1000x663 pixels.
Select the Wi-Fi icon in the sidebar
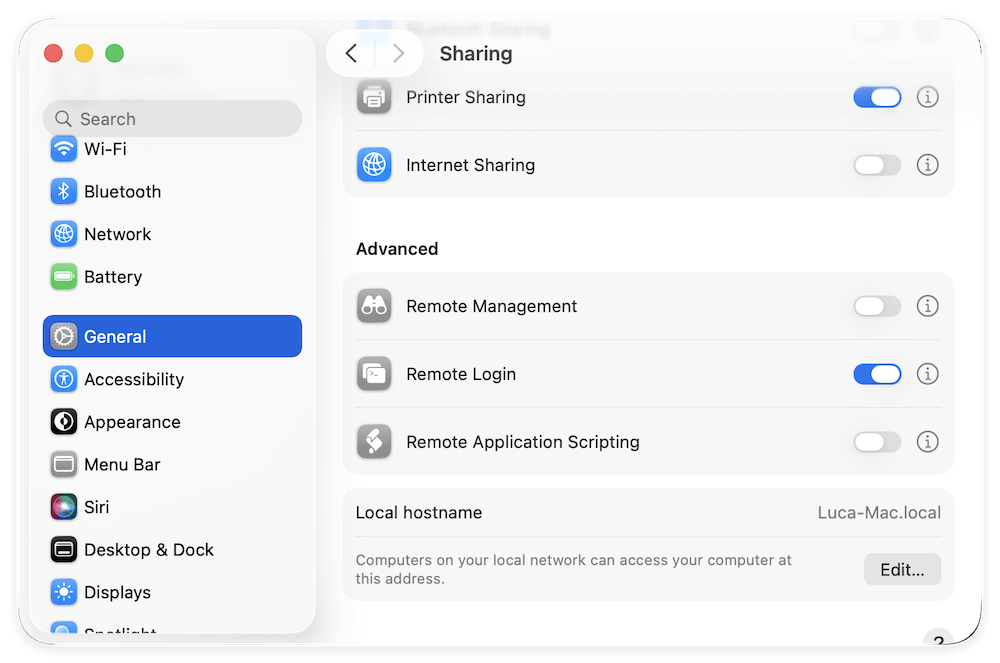click(63, 149)
